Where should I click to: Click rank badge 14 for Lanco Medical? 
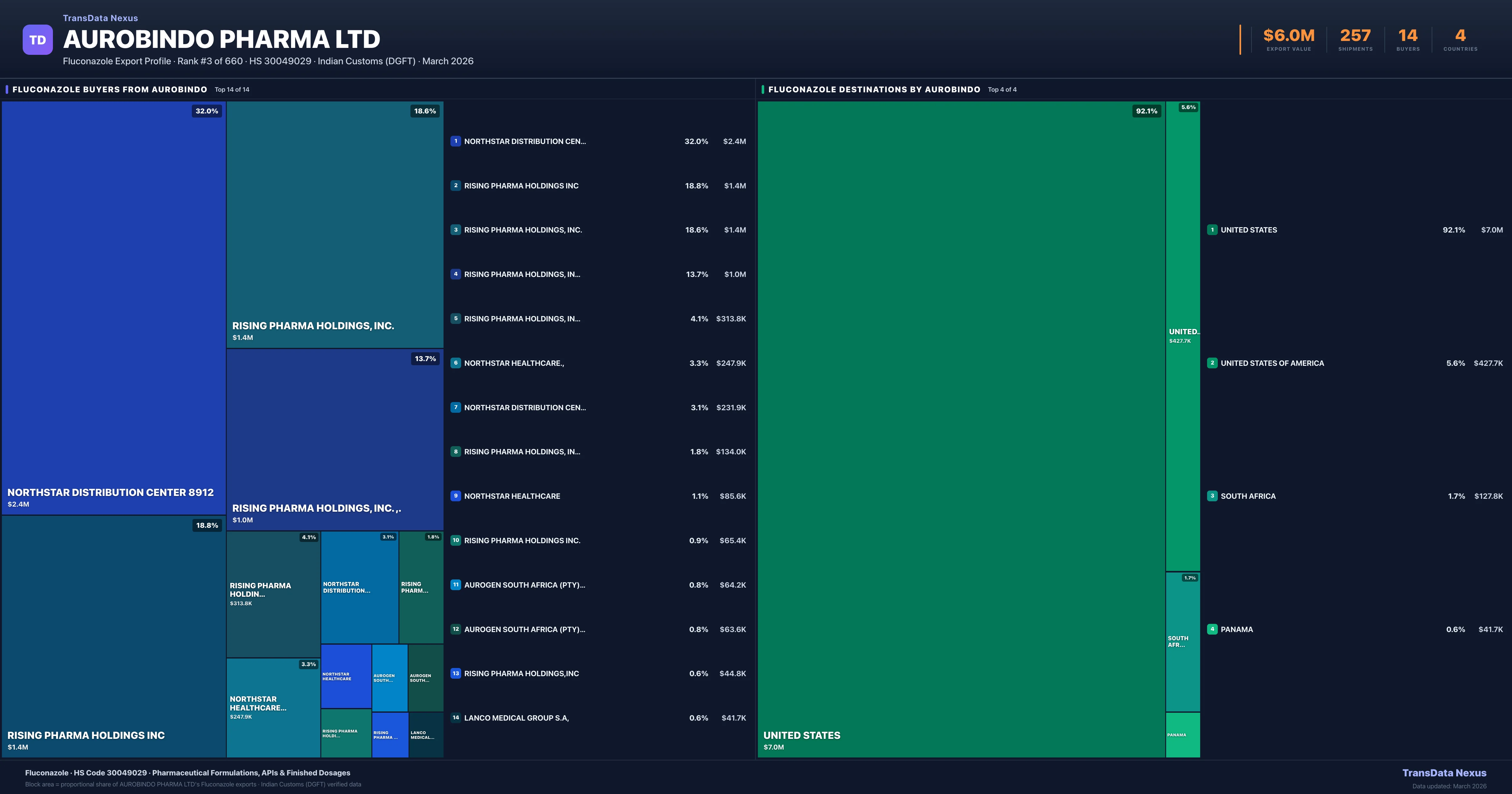455,718
